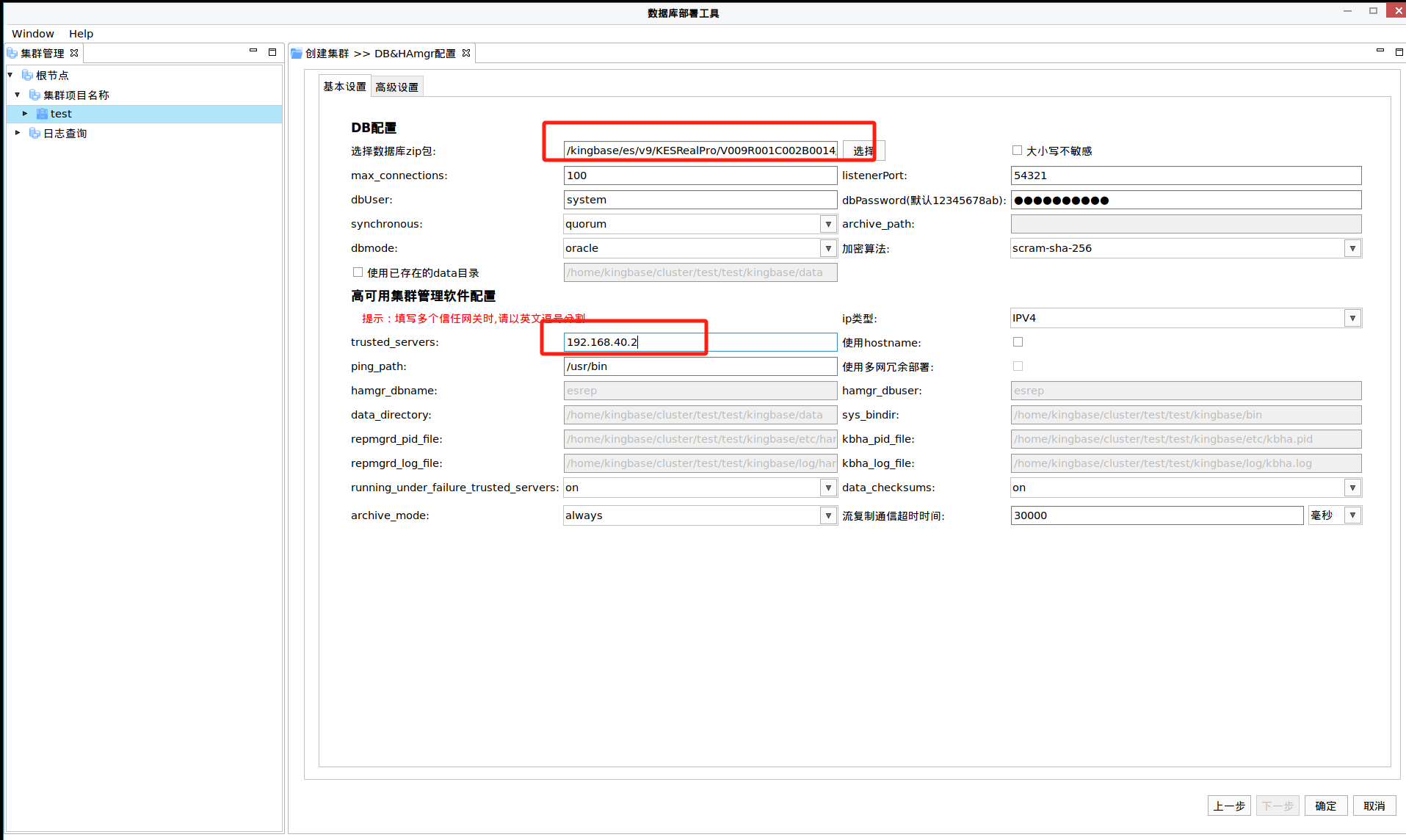This screenshot has width=1406, height=840.
Task: Close the 集群管理 view tab
Action: (x=74, y=53)
